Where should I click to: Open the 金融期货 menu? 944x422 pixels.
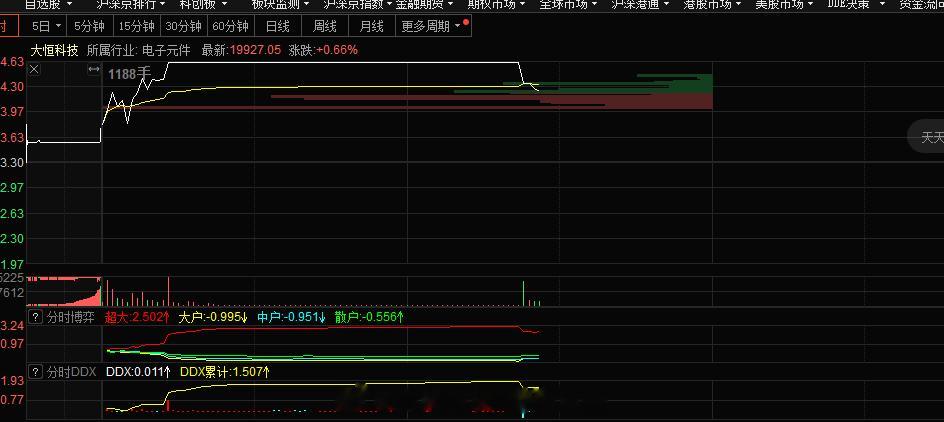424,4
